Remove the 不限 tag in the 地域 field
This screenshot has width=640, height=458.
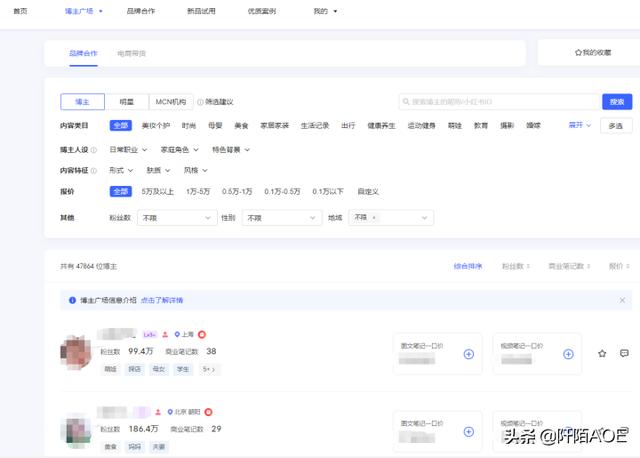(x=374, y=218)
